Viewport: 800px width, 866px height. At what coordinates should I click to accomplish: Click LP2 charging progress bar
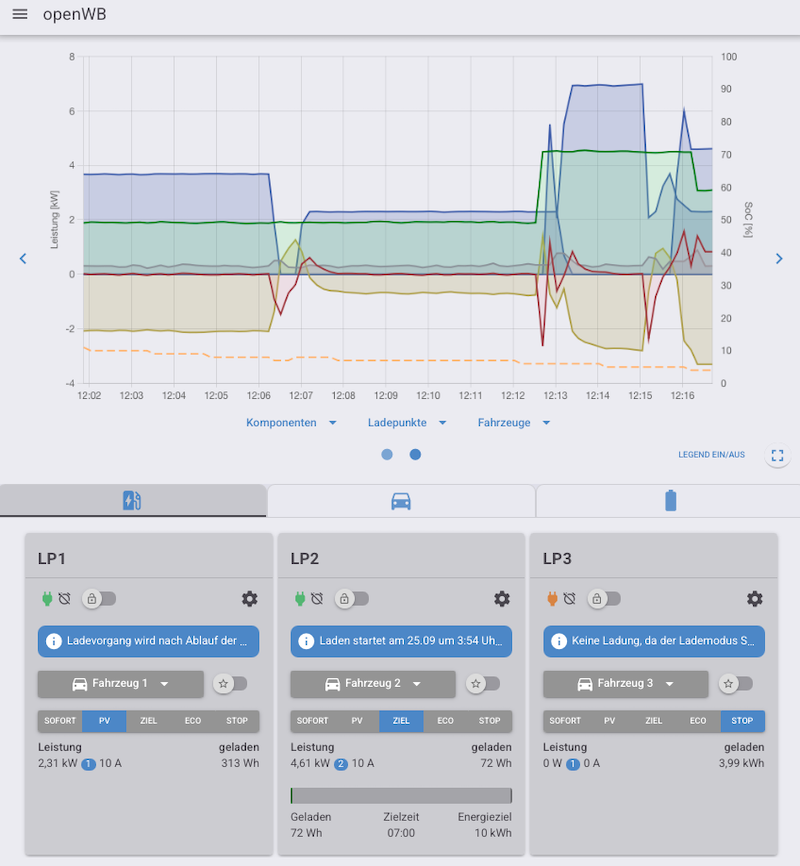(x=401, y=795)
